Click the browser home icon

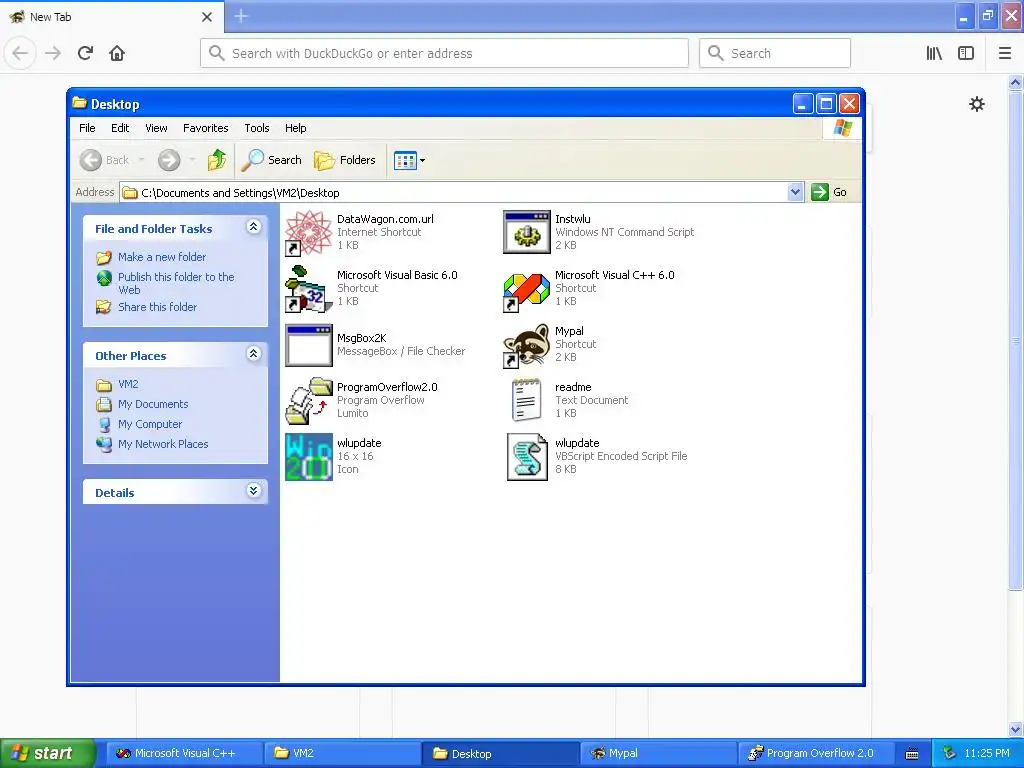coord(117,53)
